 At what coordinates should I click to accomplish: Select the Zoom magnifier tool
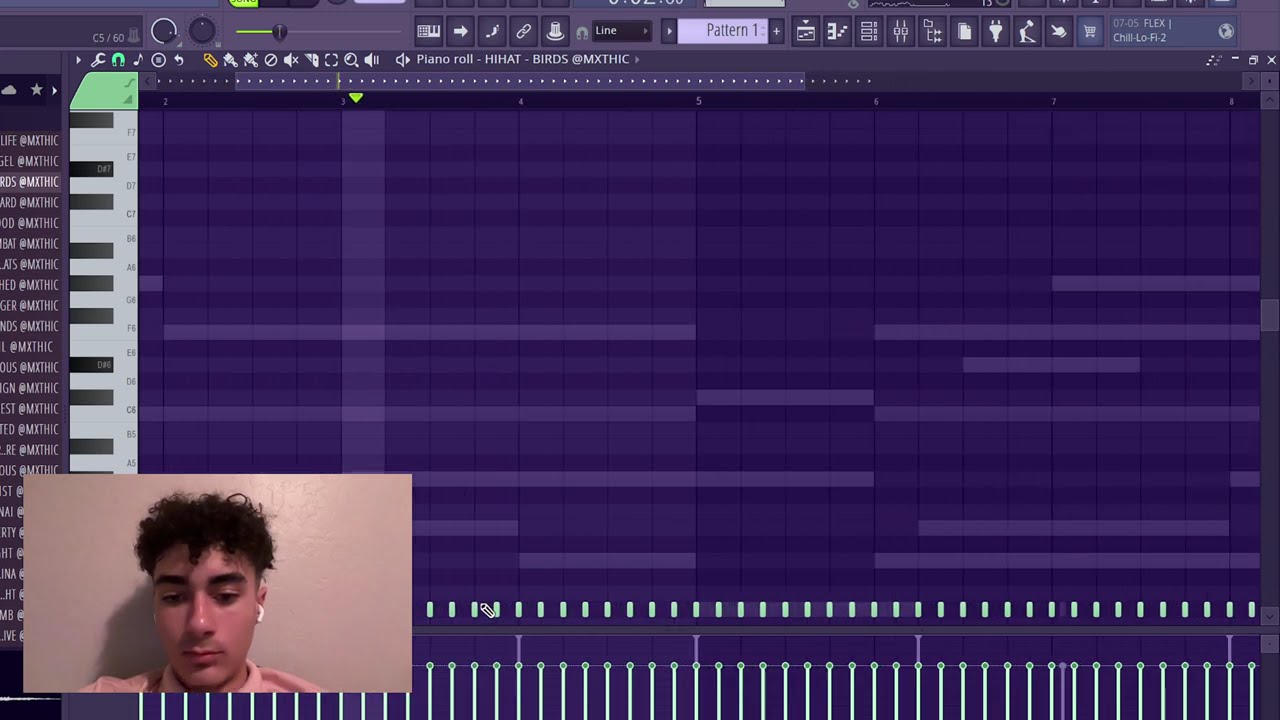pos(351,60)
